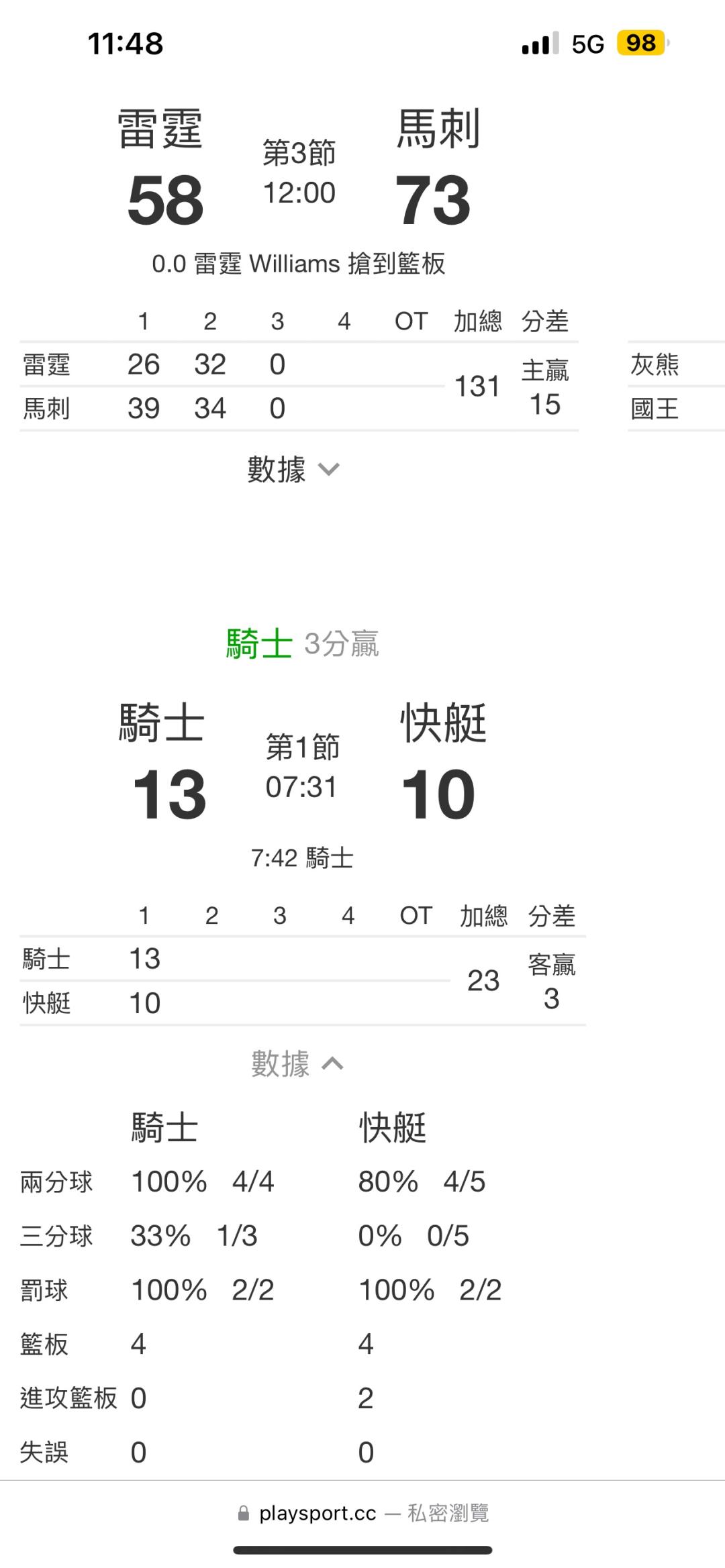Tap the lock icon beside playsport.cc

(244, 1513)
